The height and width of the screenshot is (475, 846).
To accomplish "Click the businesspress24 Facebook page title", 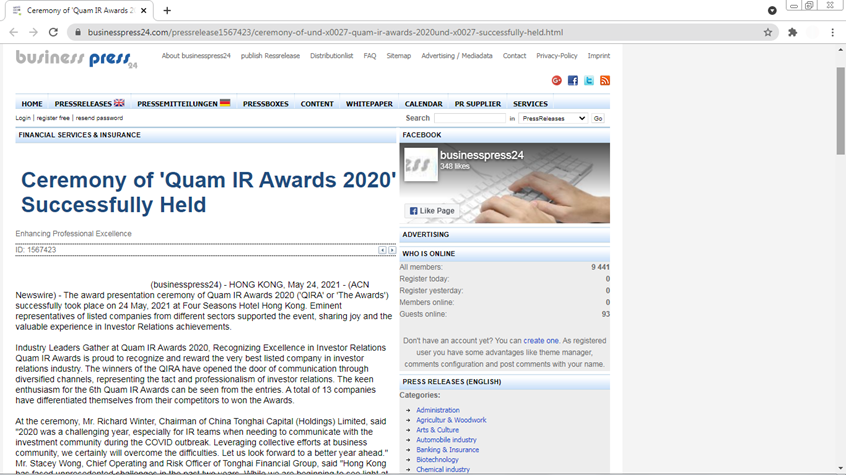I will click(482, 155).
